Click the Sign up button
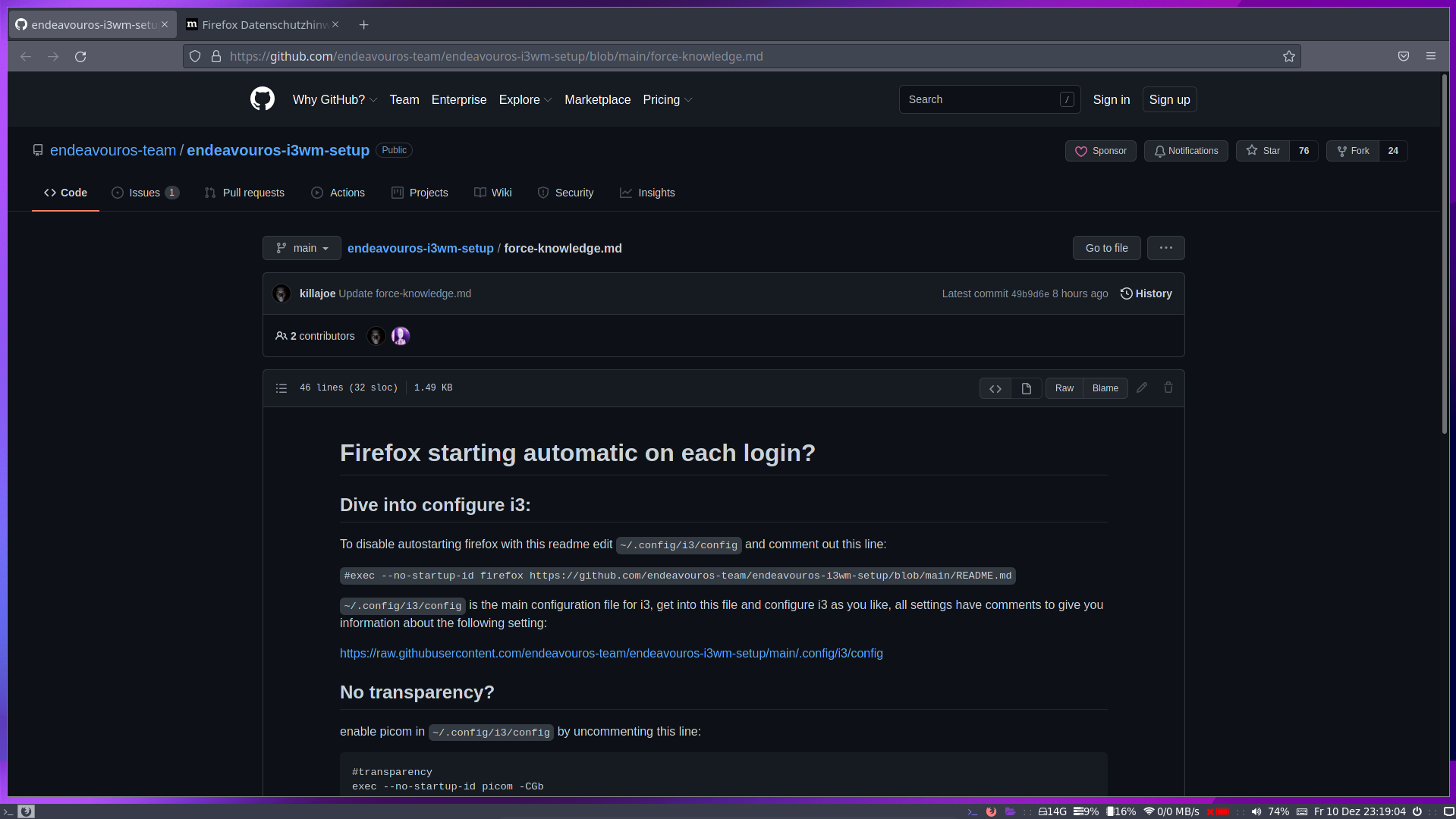The width and height of the screenshot is (1456, 819). (x=1169, y=100)
